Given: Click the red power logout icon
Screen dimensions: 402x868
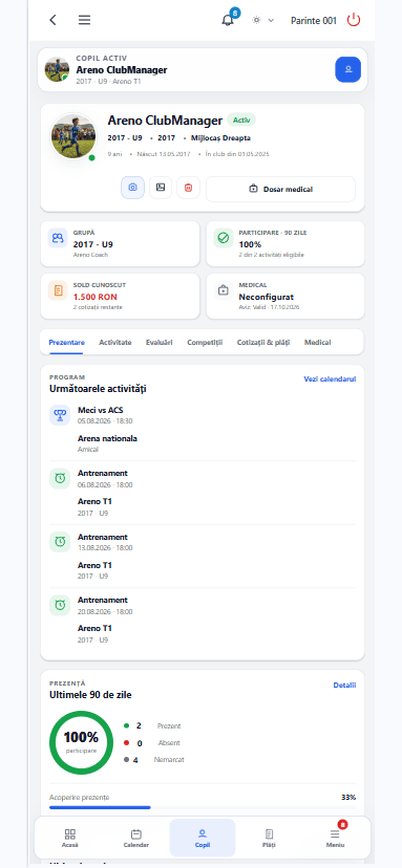Looking at the screenshot, I should 353,20.
